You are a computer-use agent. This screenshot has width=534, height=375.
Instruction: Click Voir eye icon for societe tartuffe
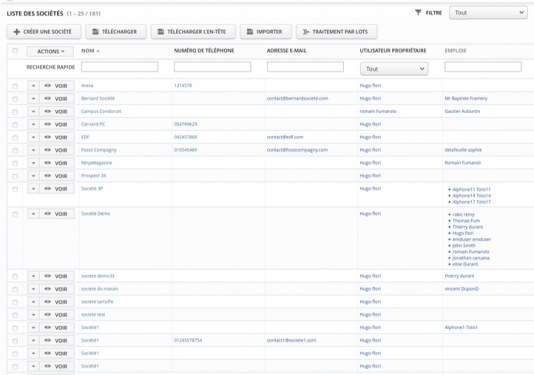[47, 302]
